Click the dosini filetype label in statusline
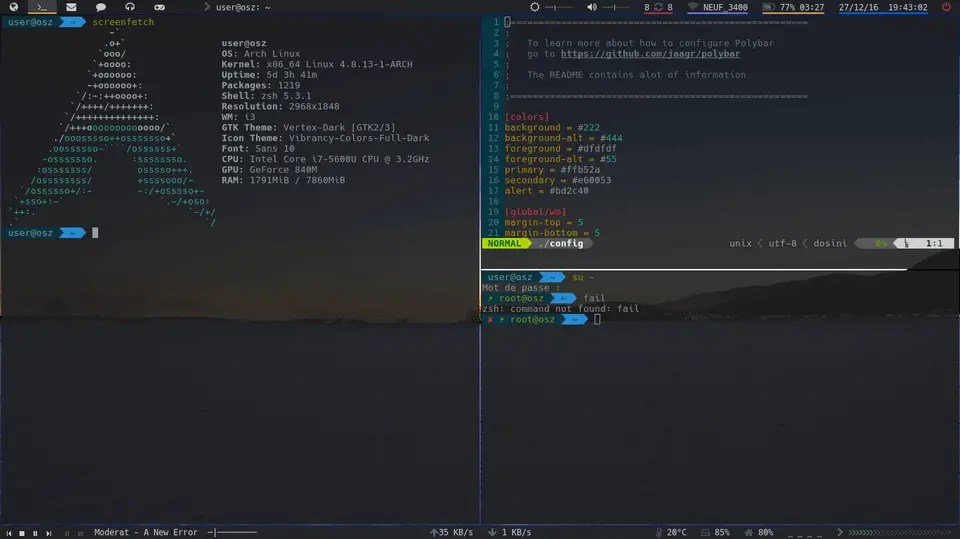Viewport: 960px width, 539px height. pos(830,243)
